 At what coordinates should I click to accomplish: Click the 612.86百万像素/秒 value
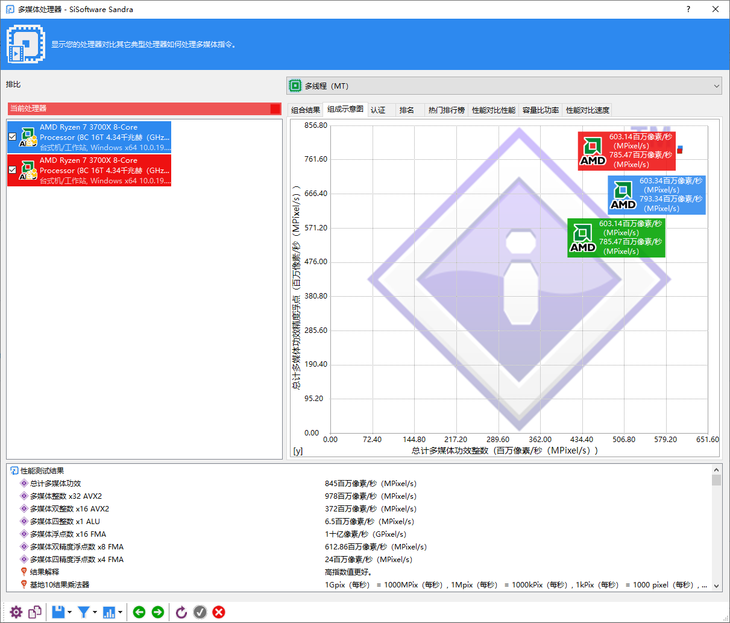(x=375, y=547)
